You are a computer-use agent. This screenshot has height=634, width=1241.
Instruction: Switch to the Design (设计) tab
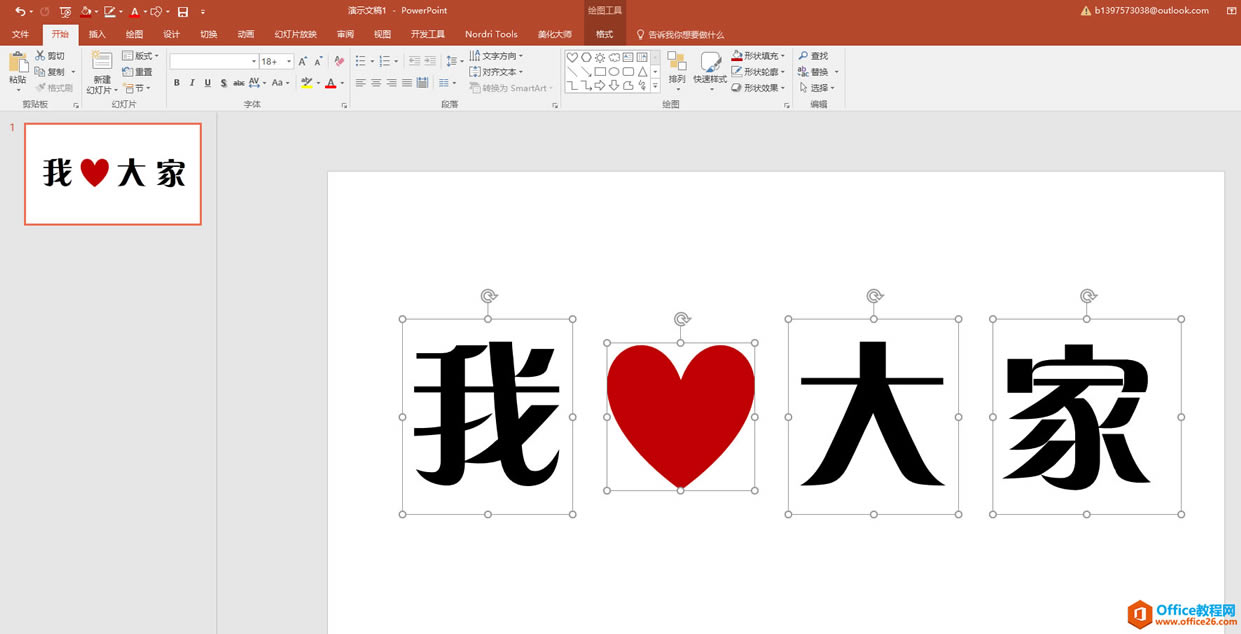(171, 34)
